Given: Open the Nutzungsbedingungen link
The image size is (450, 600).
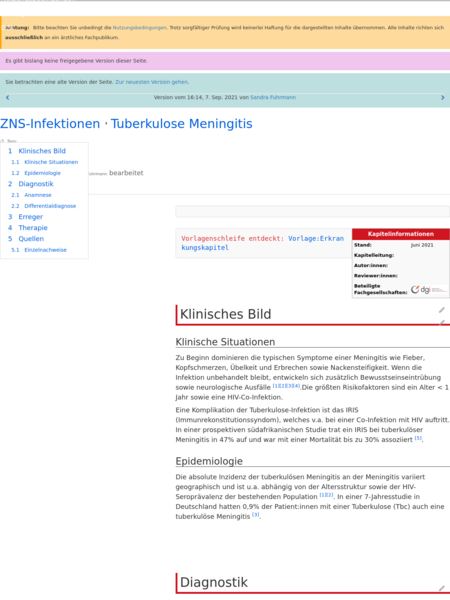Looking at the screenshot, I should pyautogui.click(x=140, y=28).
